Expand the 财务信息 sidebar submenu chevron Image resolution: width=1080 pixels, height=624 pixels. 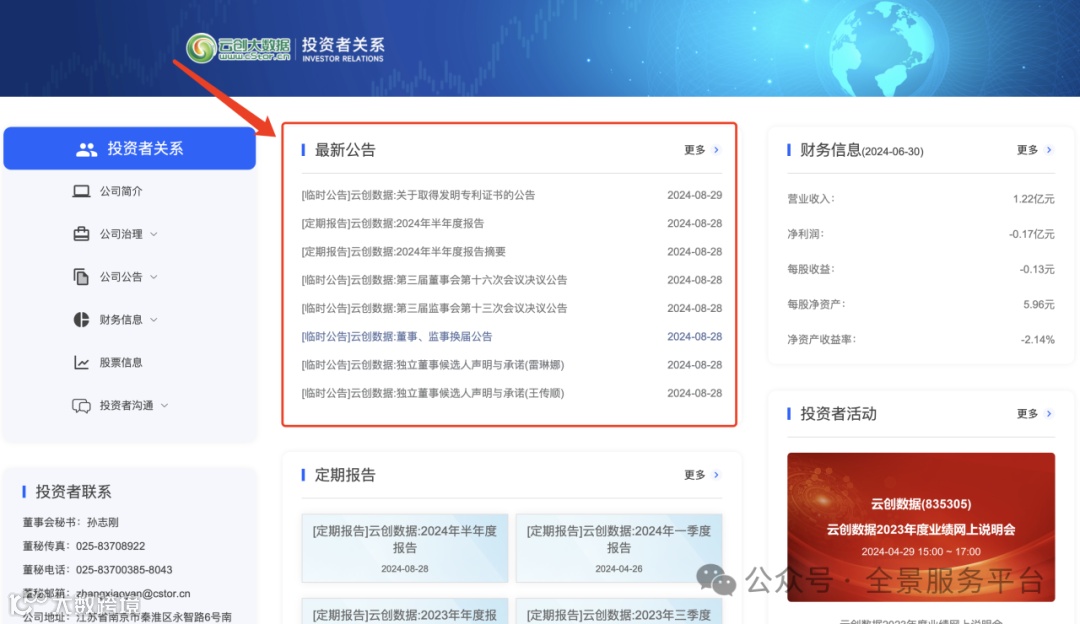(x=154, y=320)
